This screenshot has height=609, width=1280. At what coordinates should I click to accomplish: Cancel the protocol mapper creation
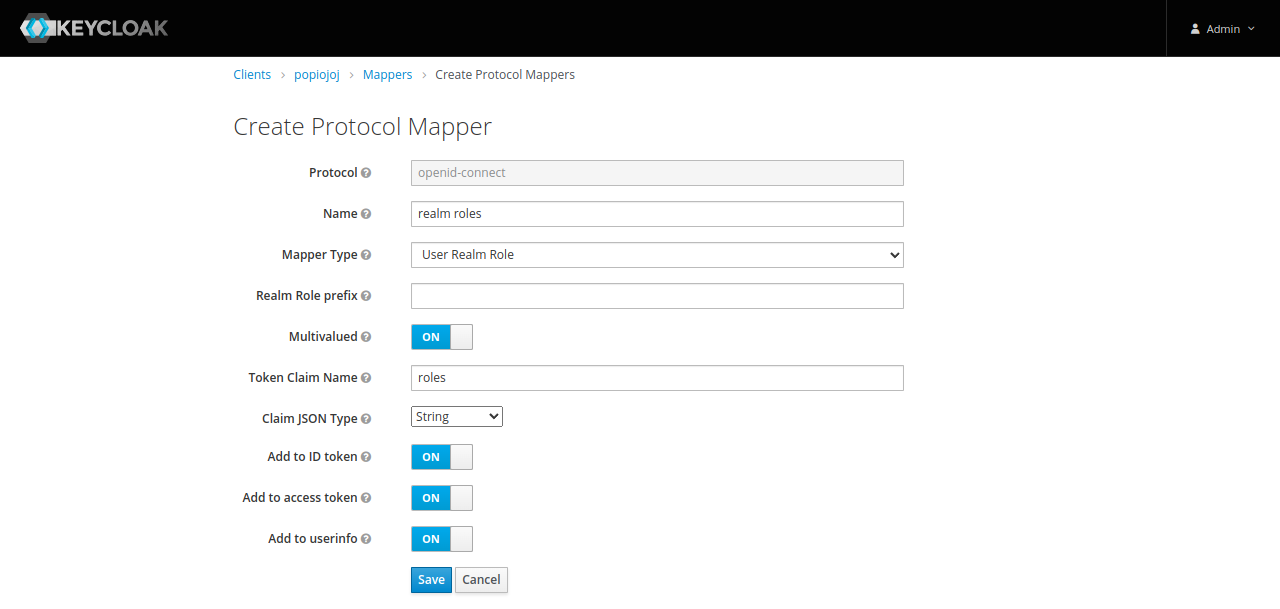481,579
